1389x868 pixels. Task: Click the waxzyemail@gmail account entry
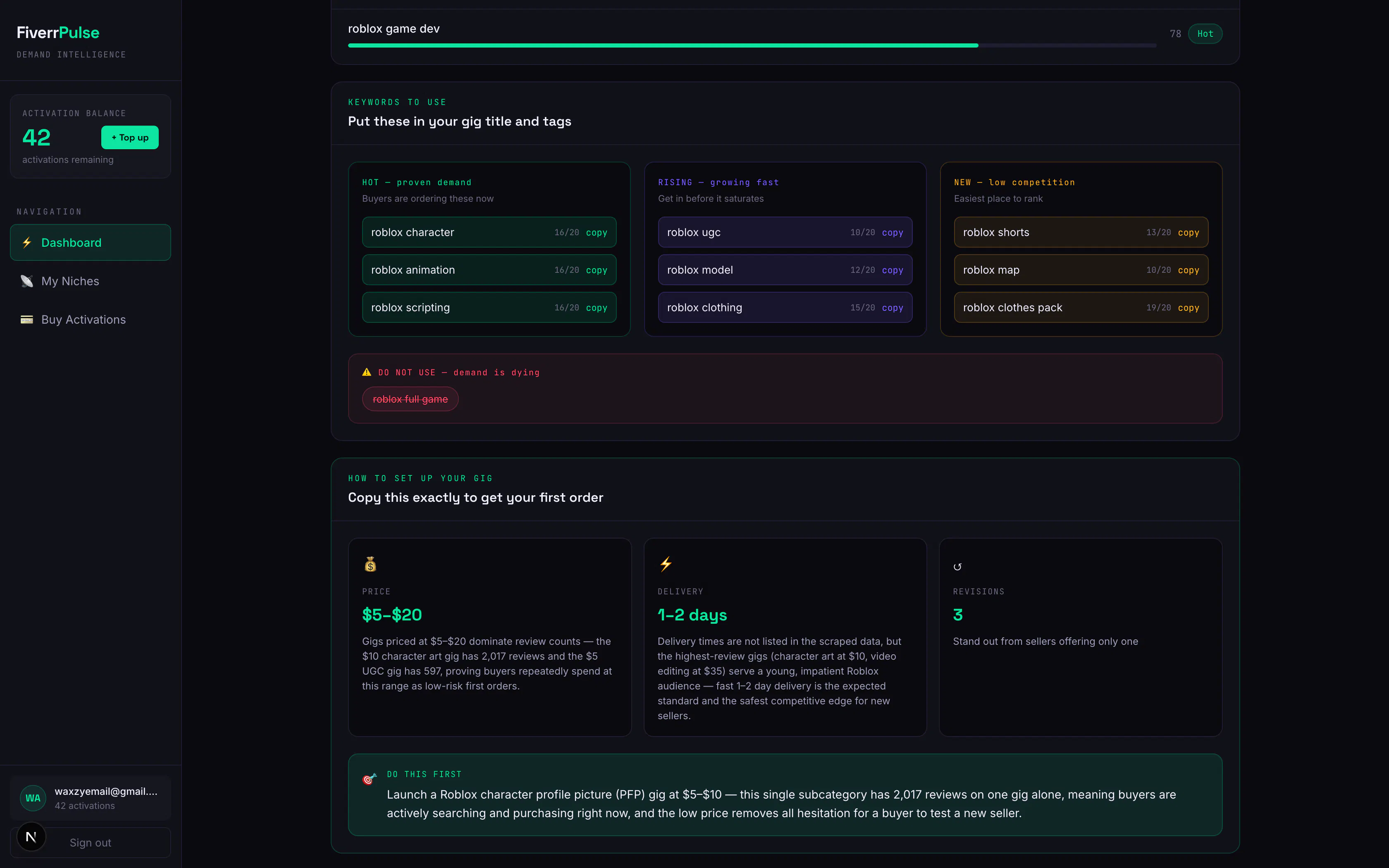(90, 798)
